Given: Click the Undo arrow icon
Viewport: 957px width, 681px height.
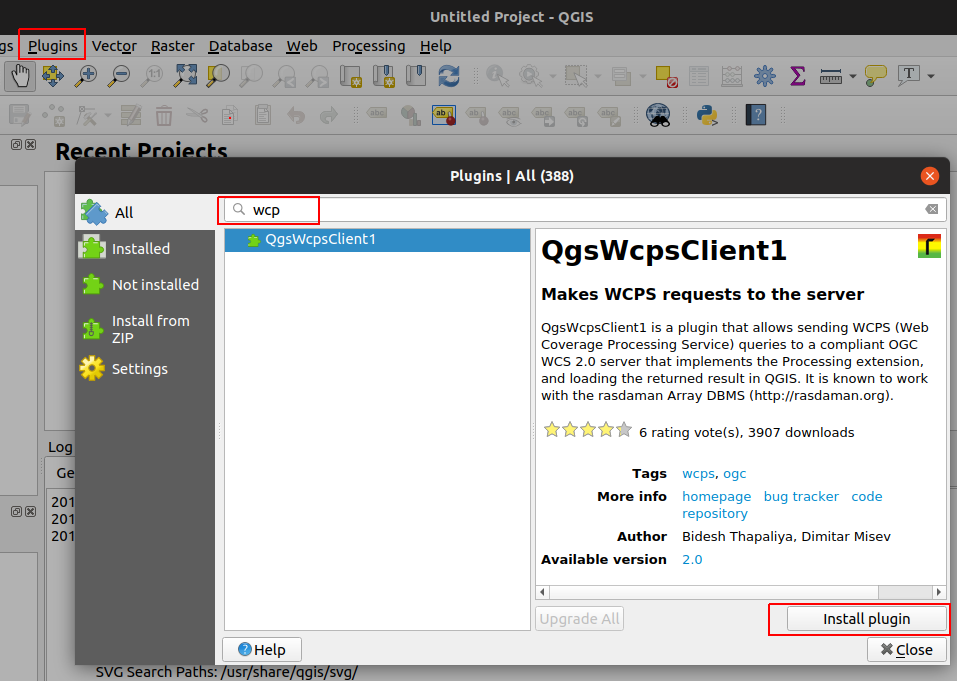Looking at the screenshot, I should 296,115.
